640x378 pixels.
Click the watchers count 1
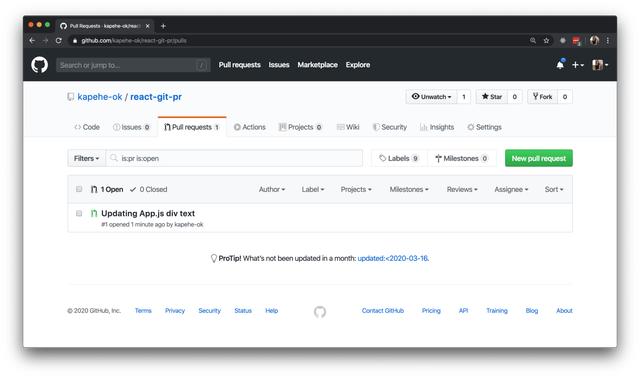464,97
